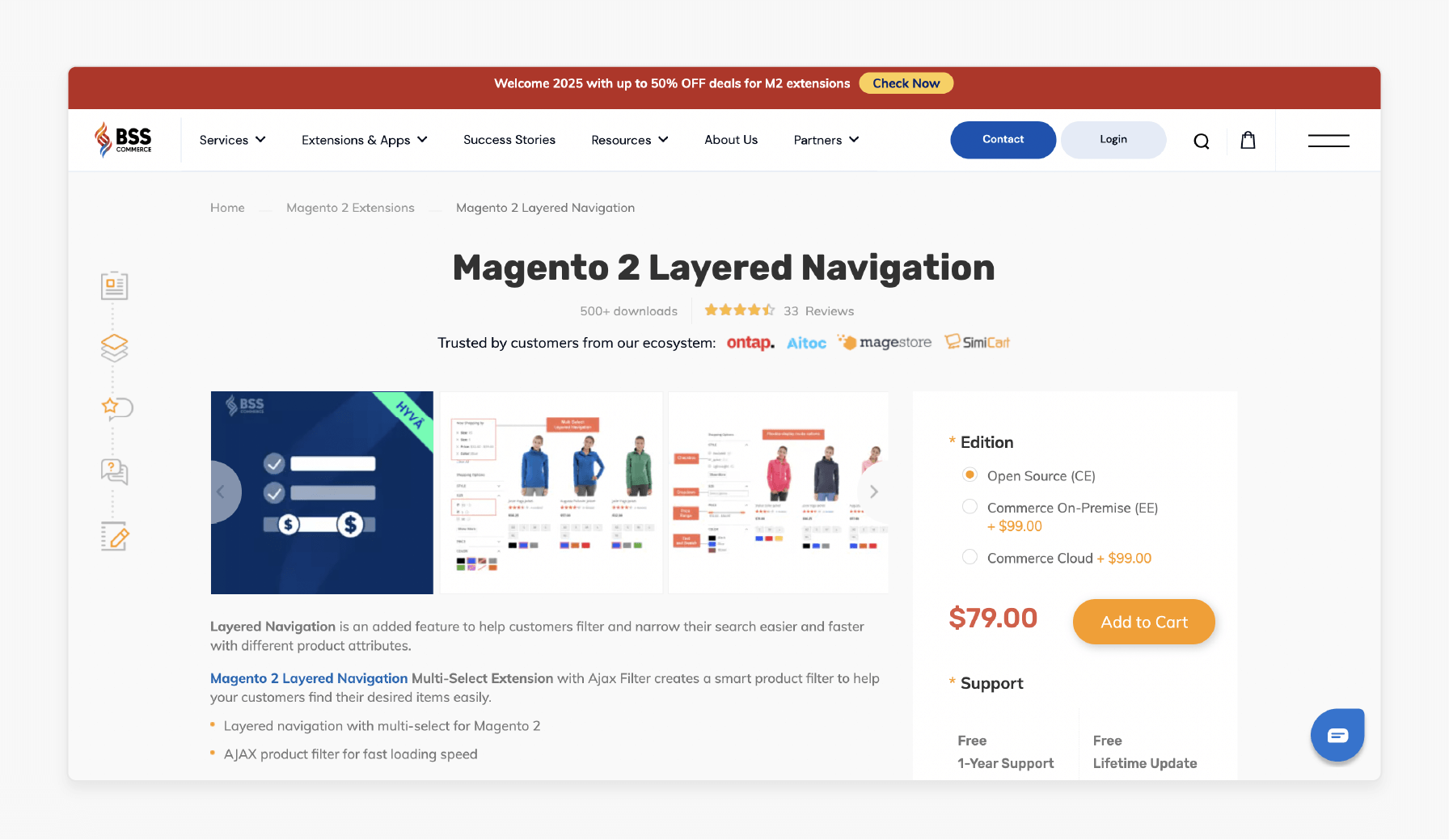Open pink jacket screenshot thumbnail
The image size is (1449, 840).
pos(779,492)
